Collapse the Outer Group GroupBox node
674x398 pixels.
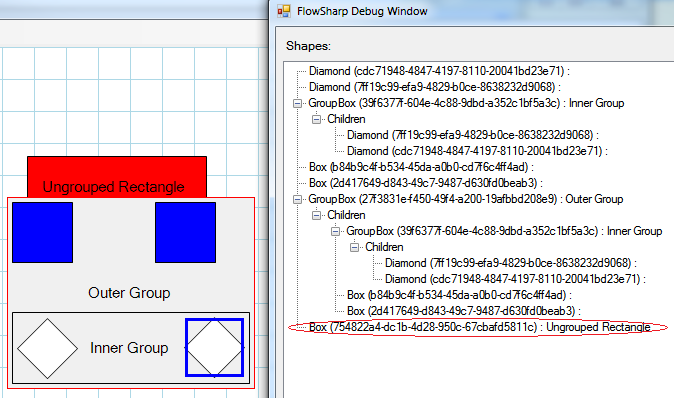(297, 199)
